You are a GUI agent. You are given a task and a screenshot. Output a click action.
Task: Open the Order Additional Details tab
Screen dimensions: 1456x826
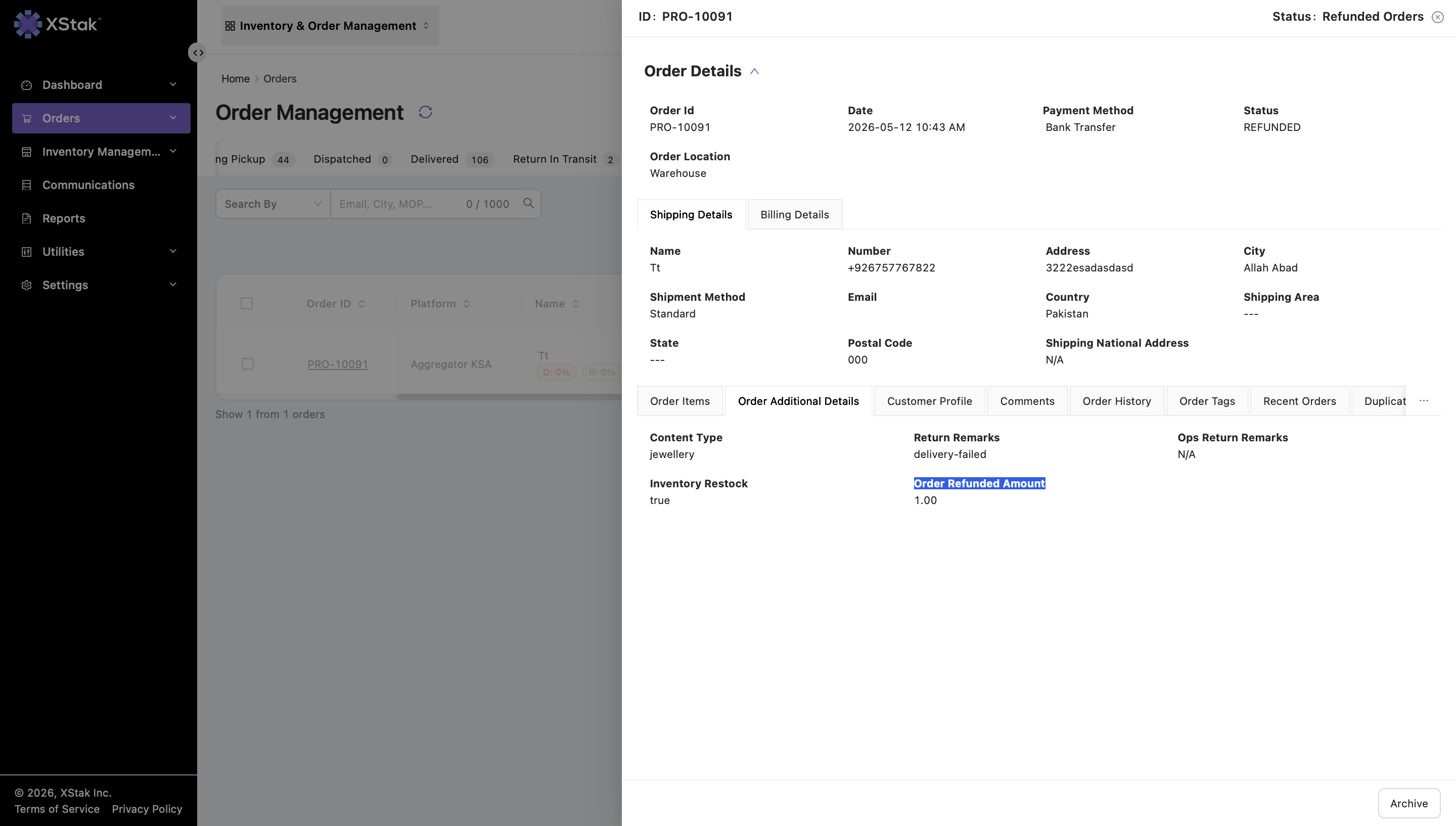[x=798, y=401]
